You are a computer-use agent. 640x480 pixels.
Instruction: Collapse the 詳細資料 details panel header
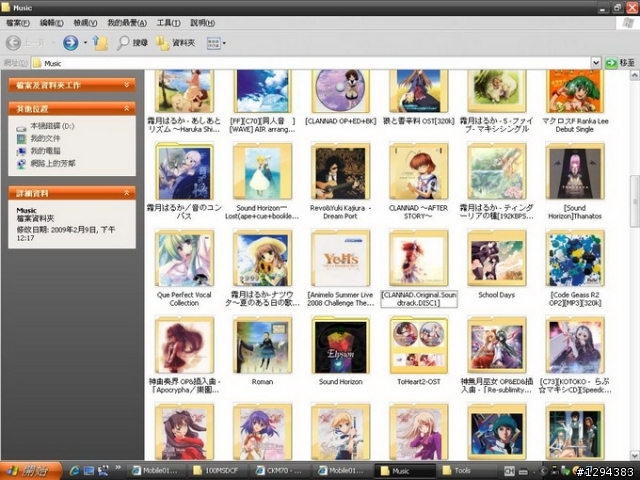(x=72, y=193)
